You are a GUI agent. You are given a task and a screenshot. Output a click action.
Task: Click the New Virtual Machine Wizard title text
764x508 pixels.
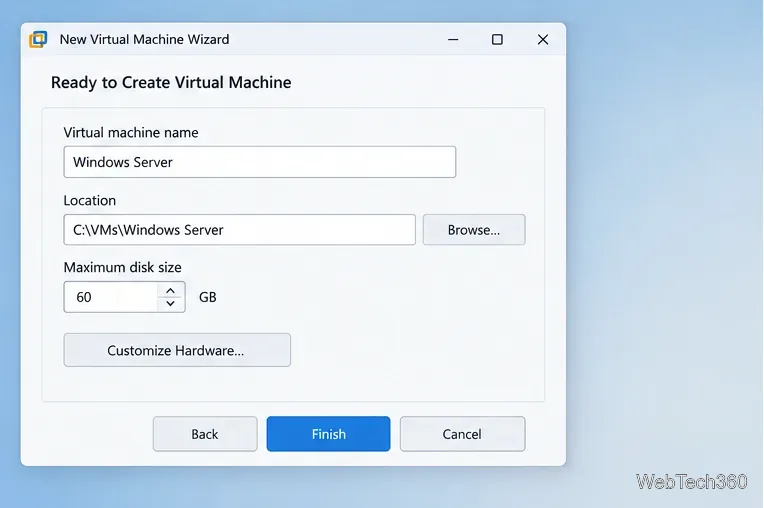[x=144, y=39]
